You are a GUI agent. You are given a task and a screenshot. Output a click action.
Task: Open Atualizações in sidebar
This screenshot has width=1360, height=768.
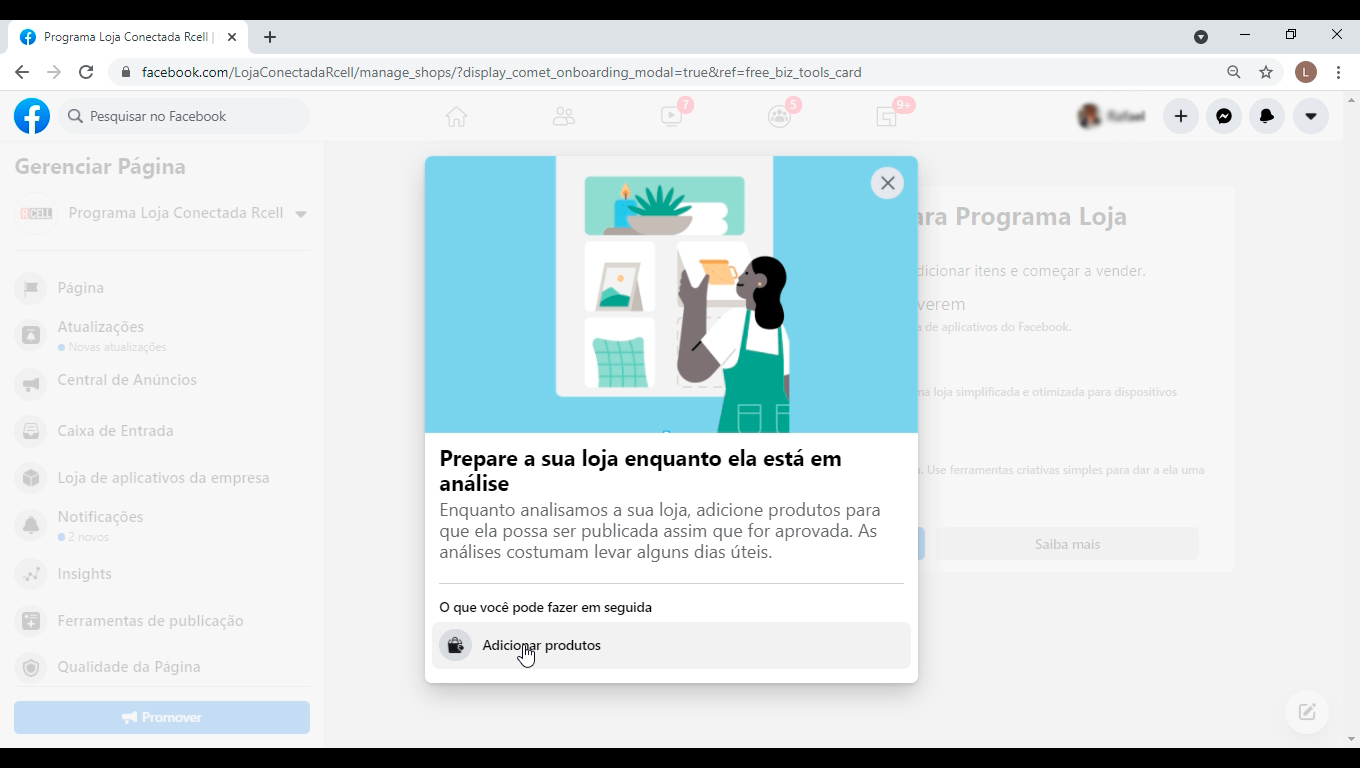coord(162,335)
